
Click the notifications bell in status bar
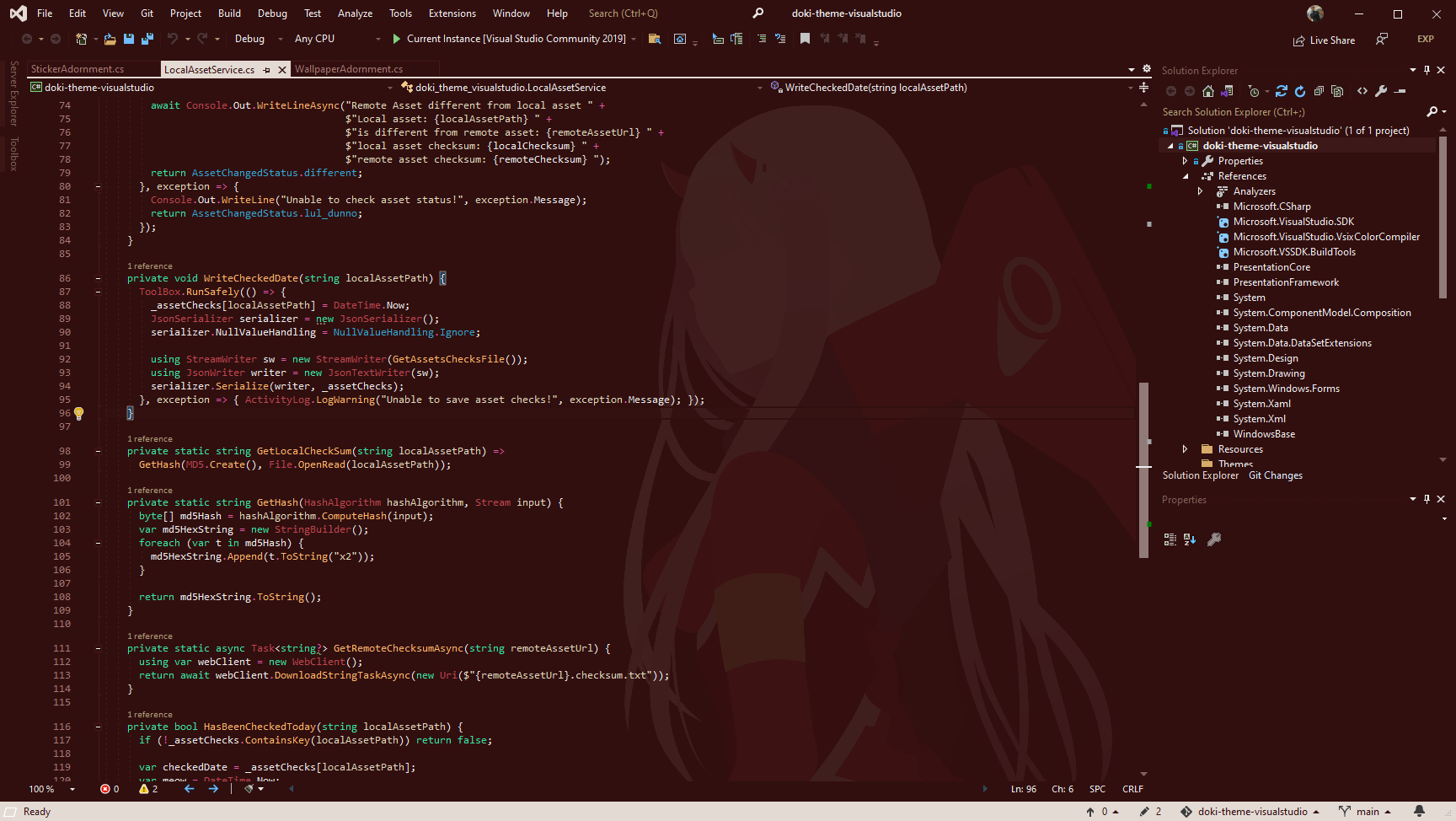pos(1419,811)
